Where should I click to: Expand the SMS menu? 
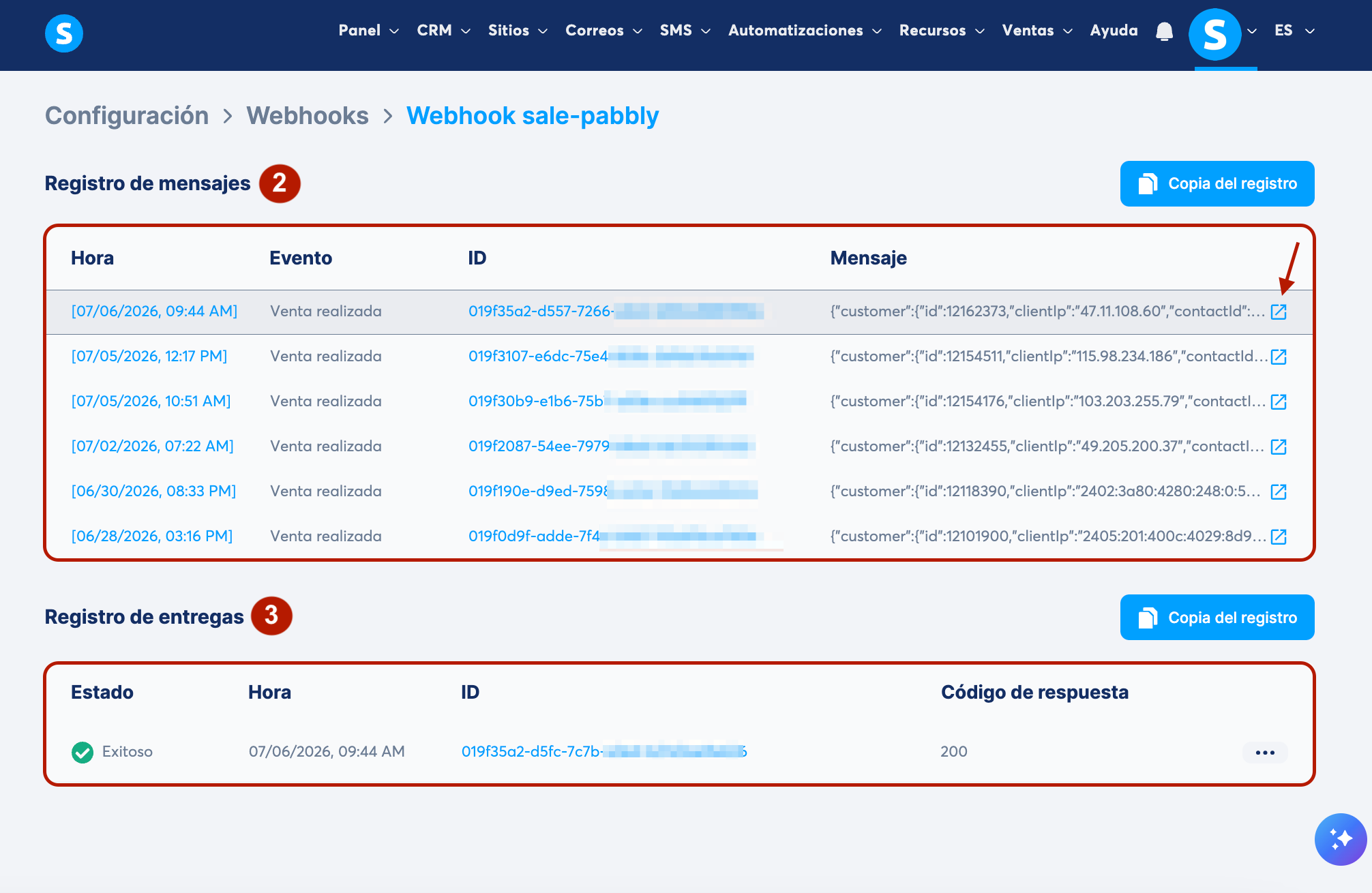pyautogui.click(x=685, y=31)
